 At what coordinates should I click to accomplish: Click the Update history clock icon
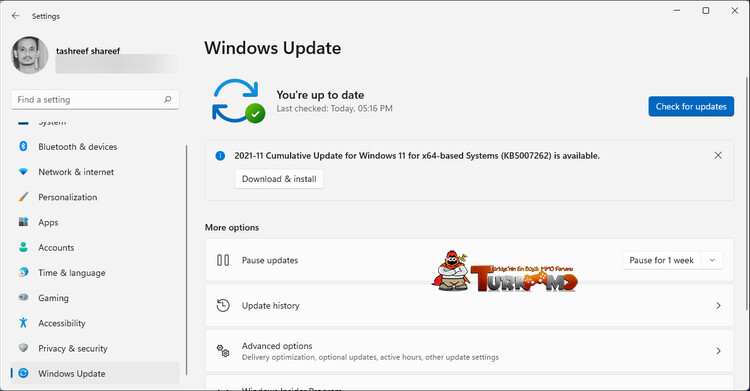click(223, 305)
